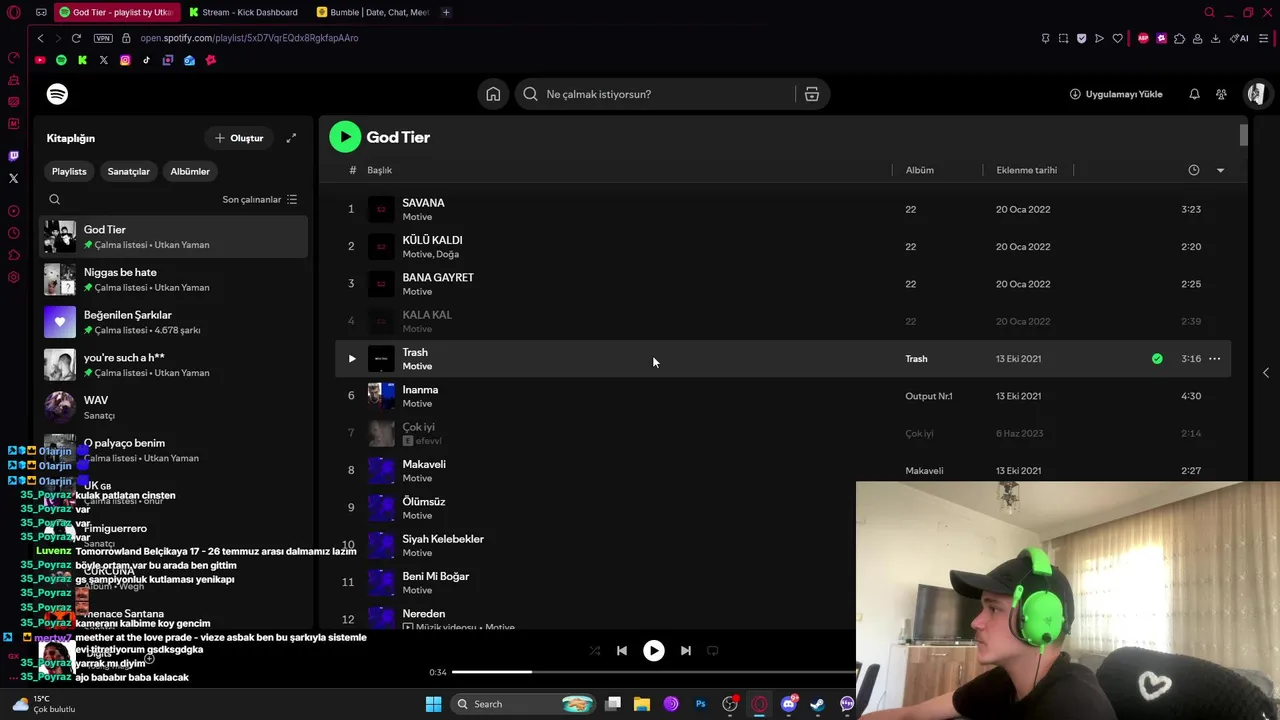Skip to the next track

[x=685, y=651]
